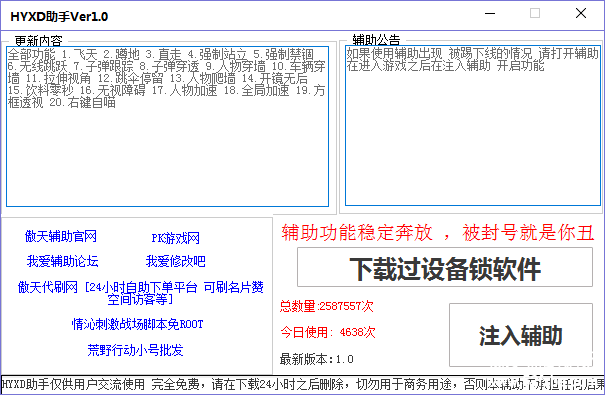605x395 pixels.
Task: Close the HYXD助手 window
Action: [581, 14]
